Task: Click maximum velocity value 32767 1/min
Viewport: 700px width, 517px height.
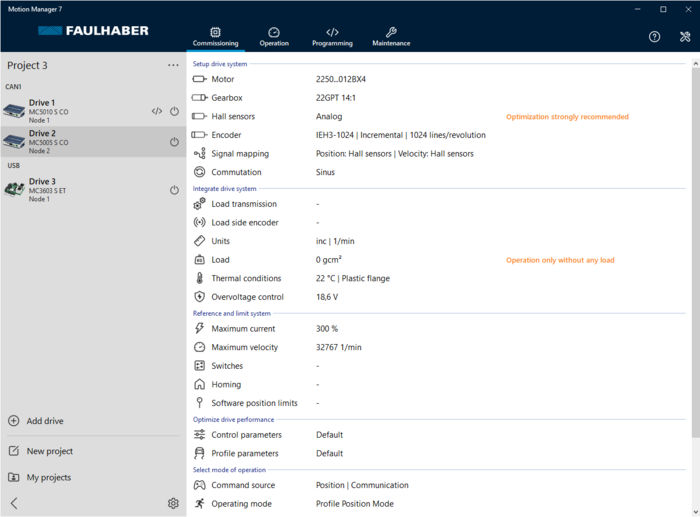Action: pyautogui.click(x=338, y=347)
